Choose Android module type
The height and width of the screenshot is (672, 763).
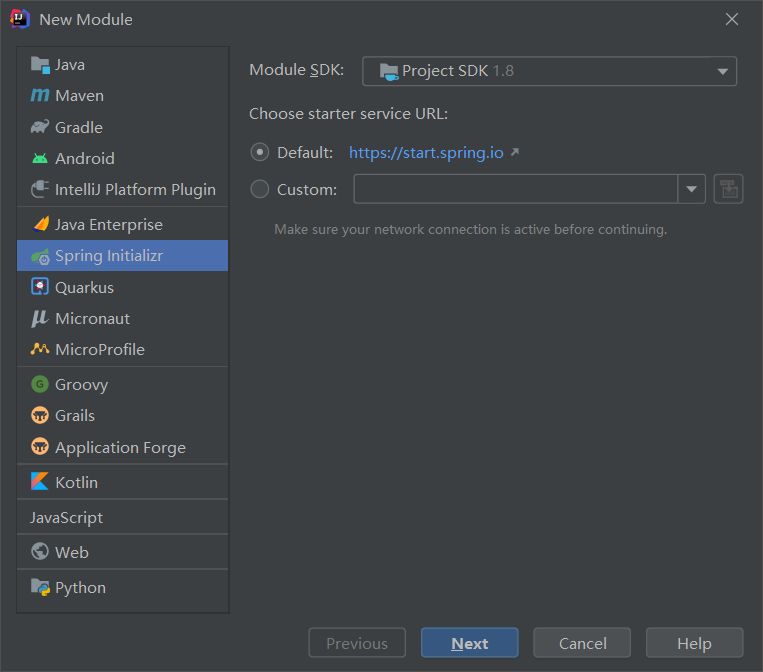pyautogui.click(x=123, y=158)
